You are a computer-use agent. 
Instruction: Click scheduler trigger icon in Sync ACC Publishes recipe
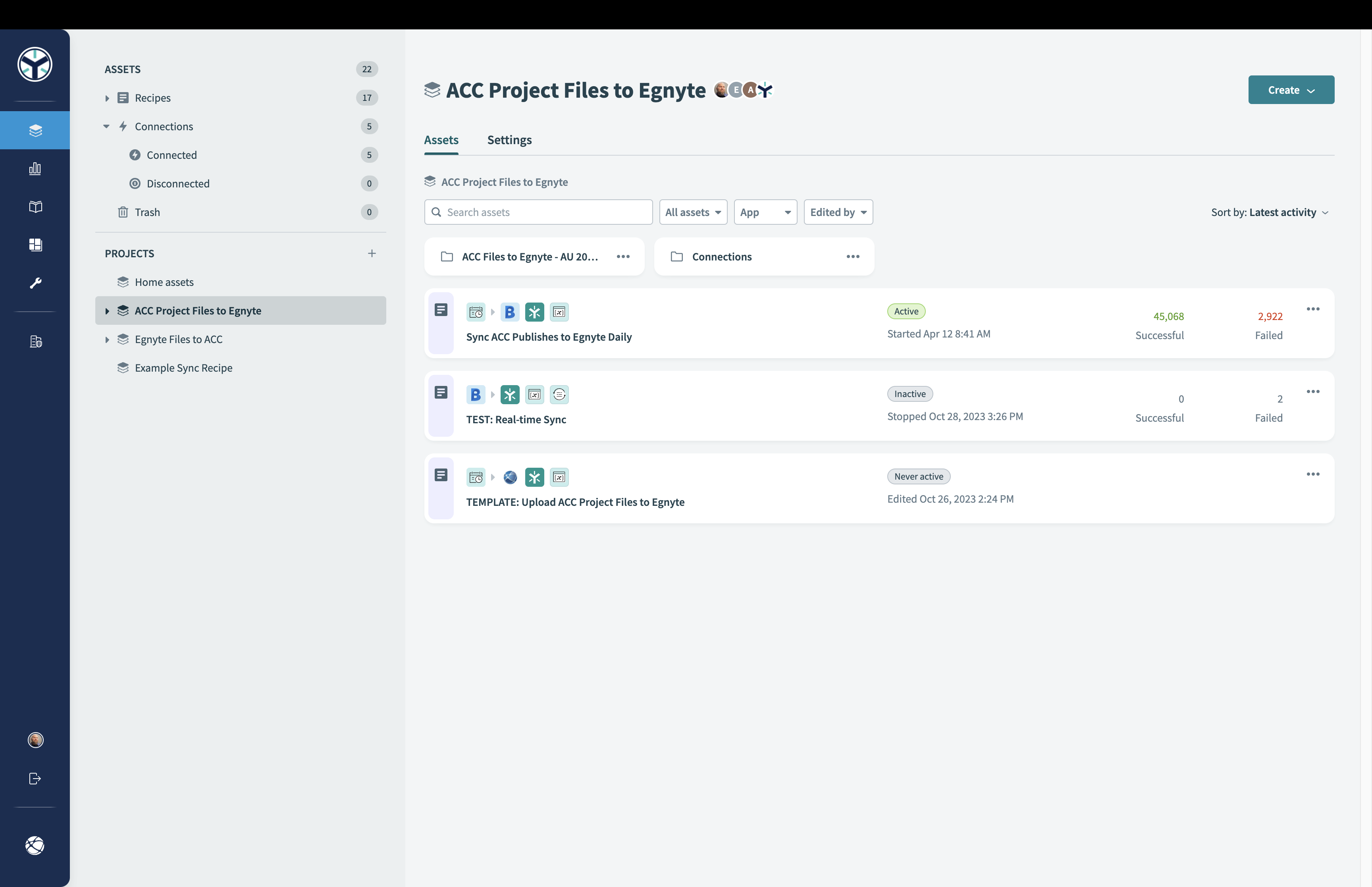point(476,312)
